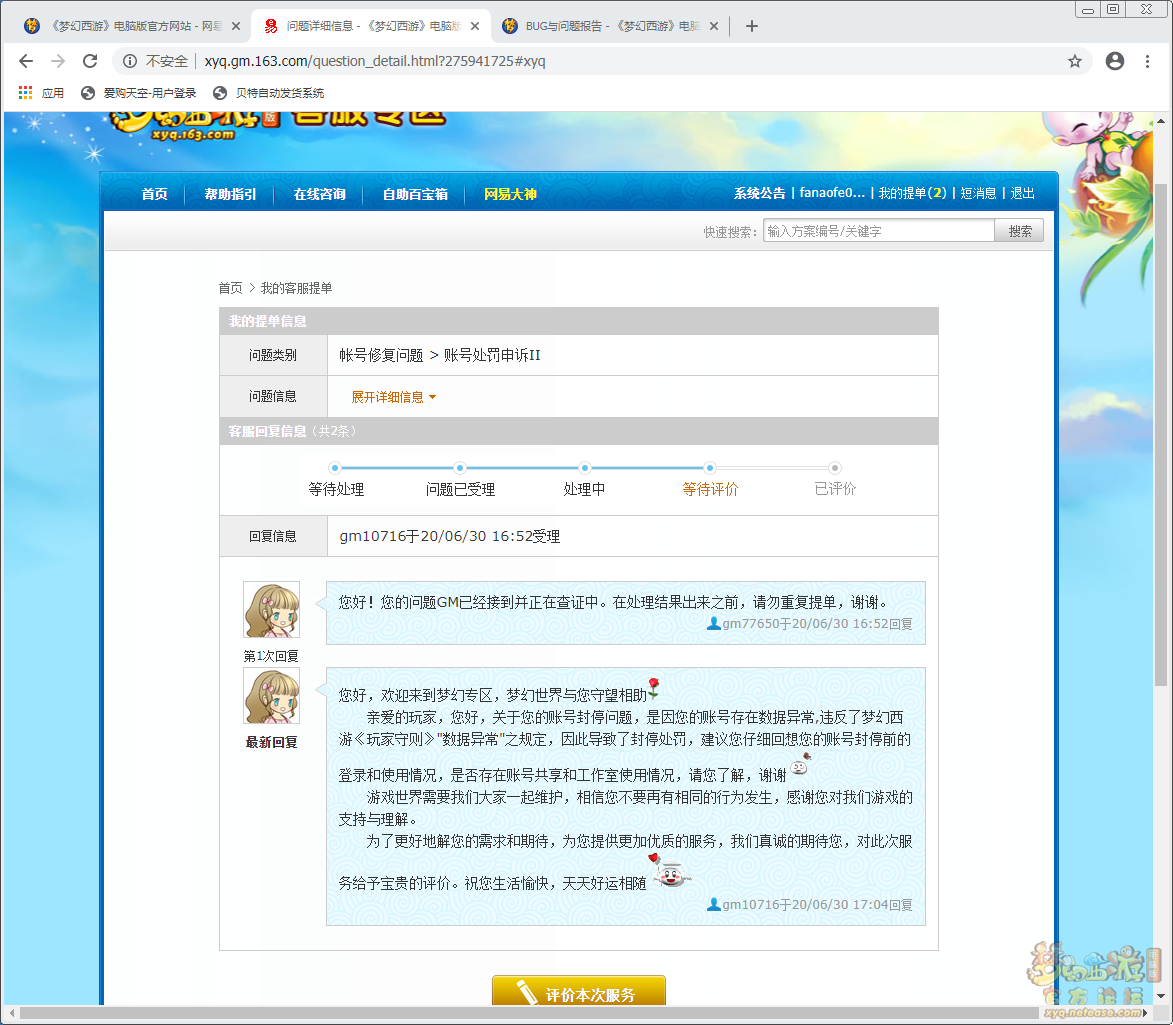The image size is (1173, 1025).
Task: Close the 问题详细信息 tab
Action: 475,26
